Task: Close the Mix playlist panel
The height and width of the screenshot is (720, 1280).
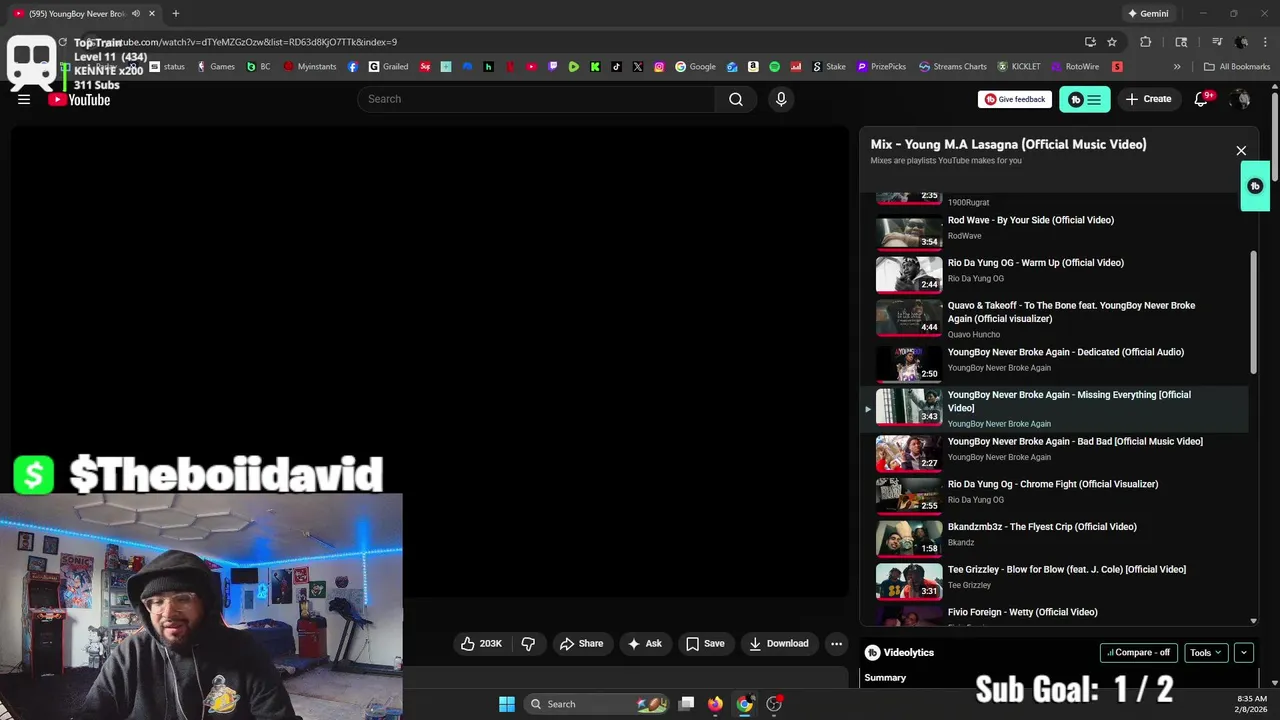Action: pyautogui.click(x=1241, y=151)
